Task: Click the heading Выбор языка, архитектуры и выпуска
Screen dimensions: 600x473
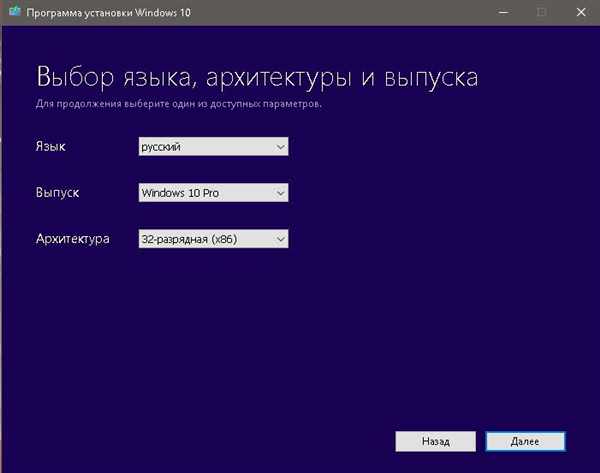Action: point(257,78)
